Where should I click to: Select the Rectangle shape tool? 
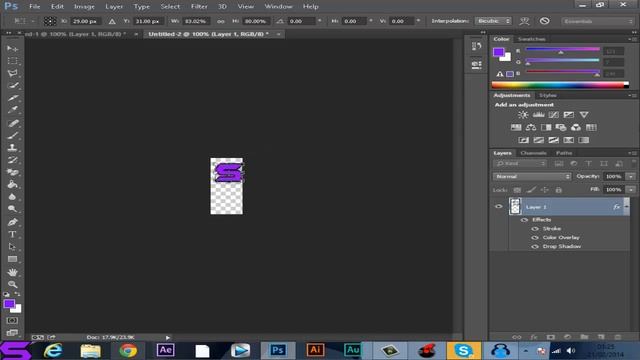point(12,259)
